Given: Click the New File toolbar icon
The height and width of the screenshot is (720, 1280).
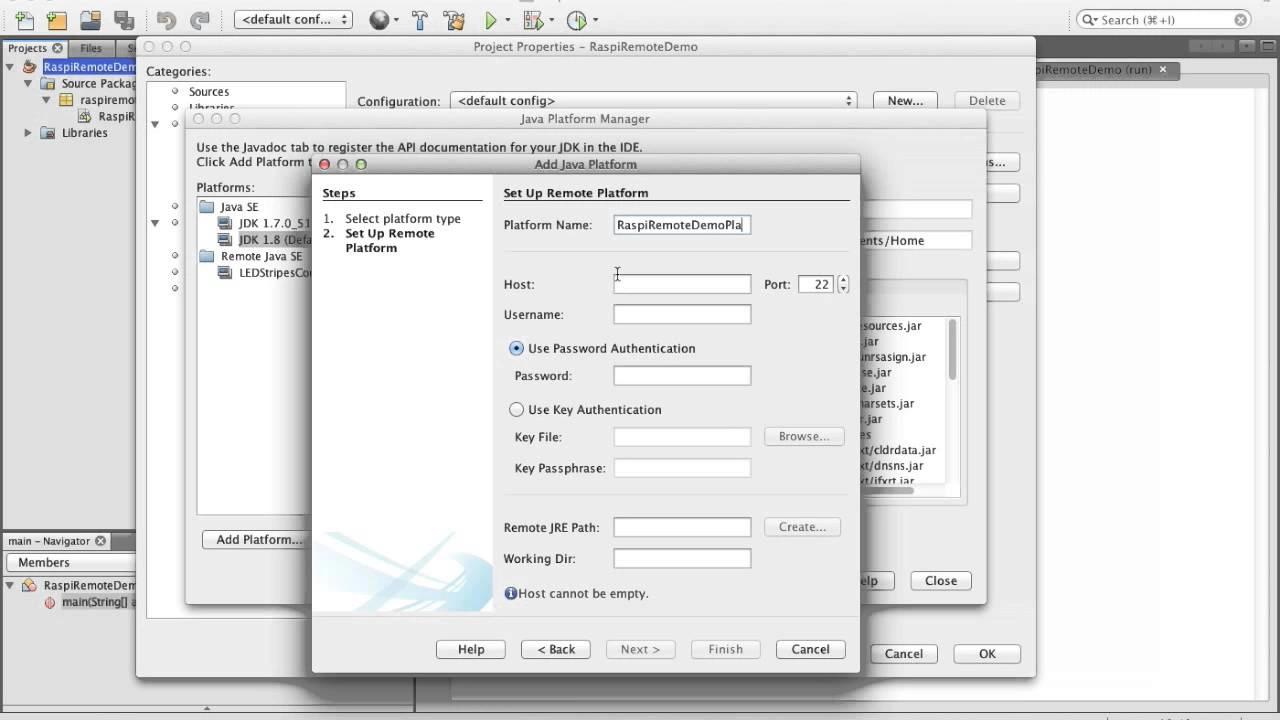Looking at the screenshot, I should point(24,19).
